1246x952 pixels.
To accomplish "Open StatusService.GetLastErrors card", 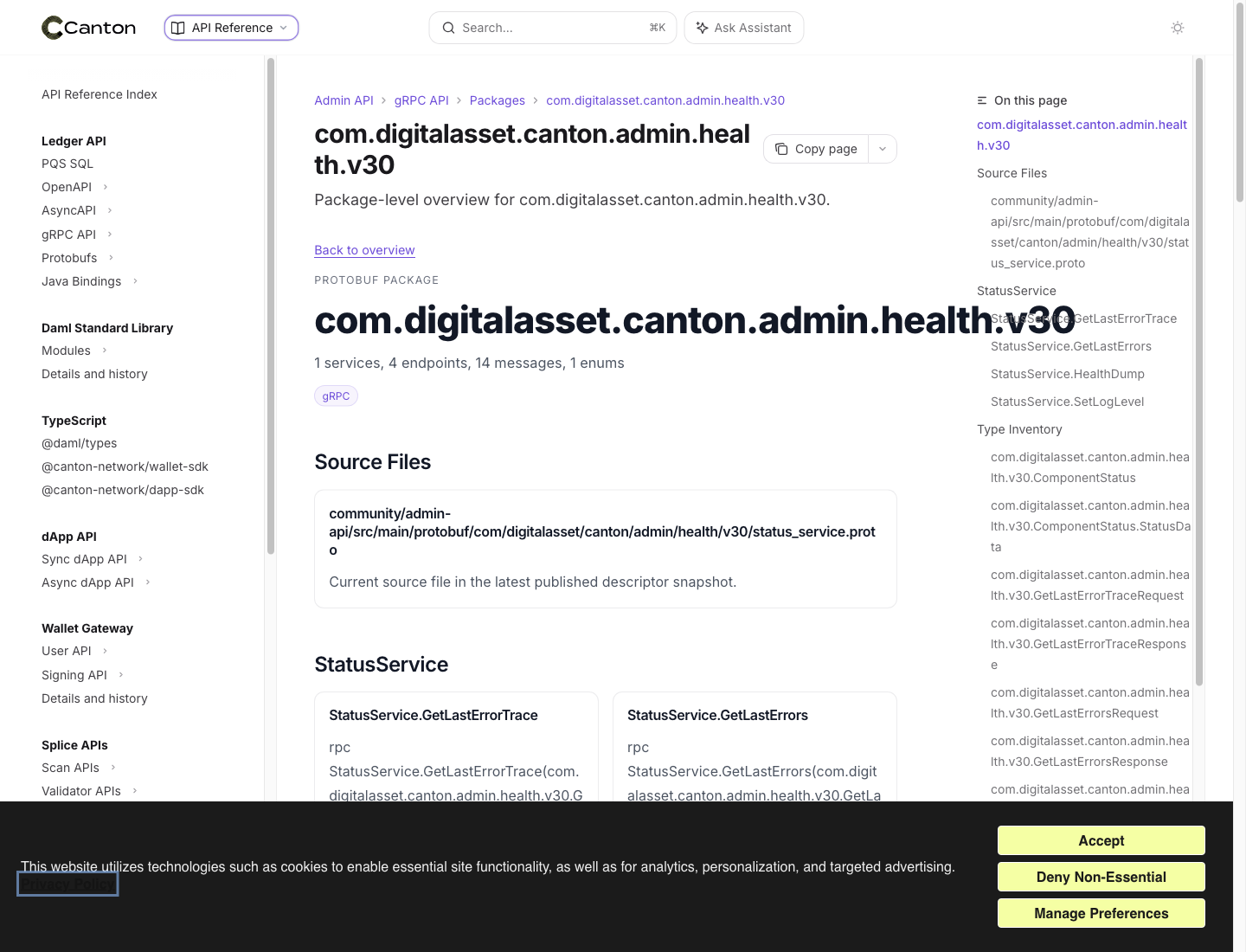I will pos(755,746).
